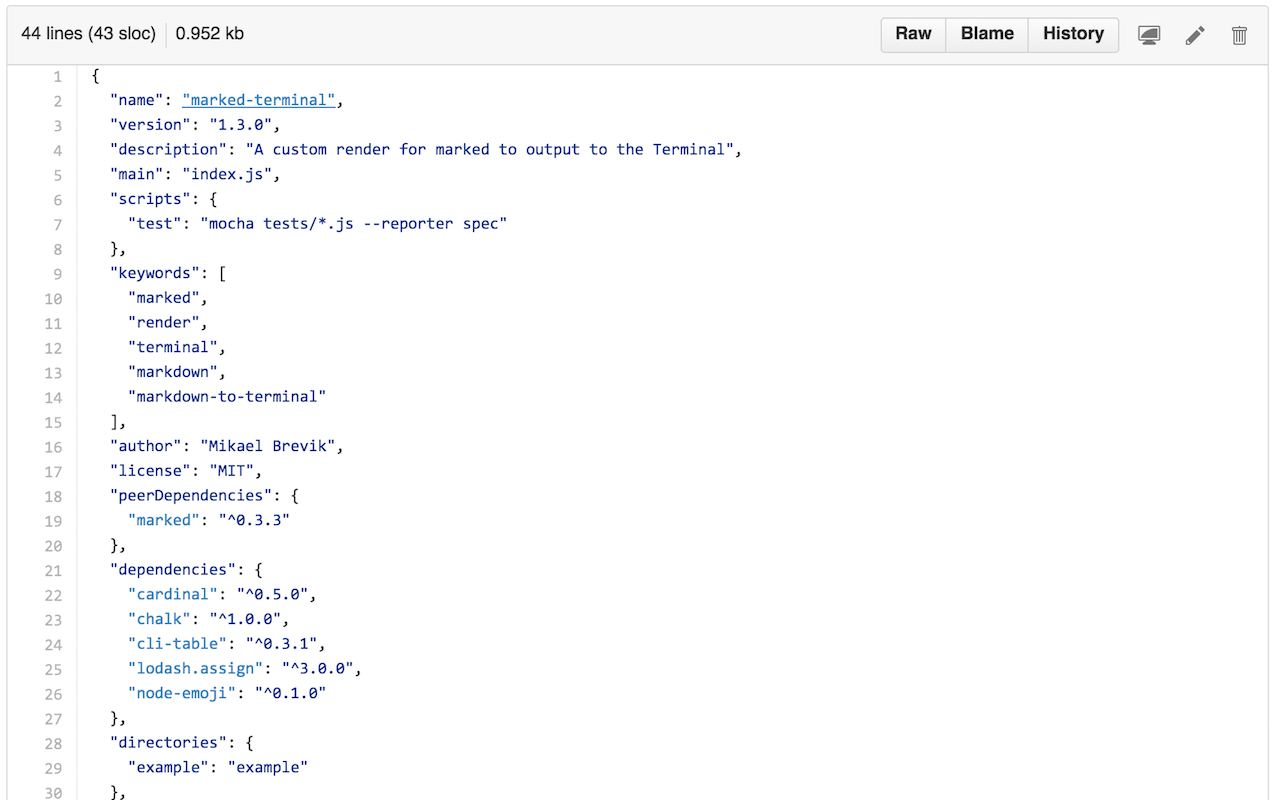Image resolution: width=1280 pixels, height=800 pixels.
Task: Click the "render" keyword
Action: coord(163,323)
